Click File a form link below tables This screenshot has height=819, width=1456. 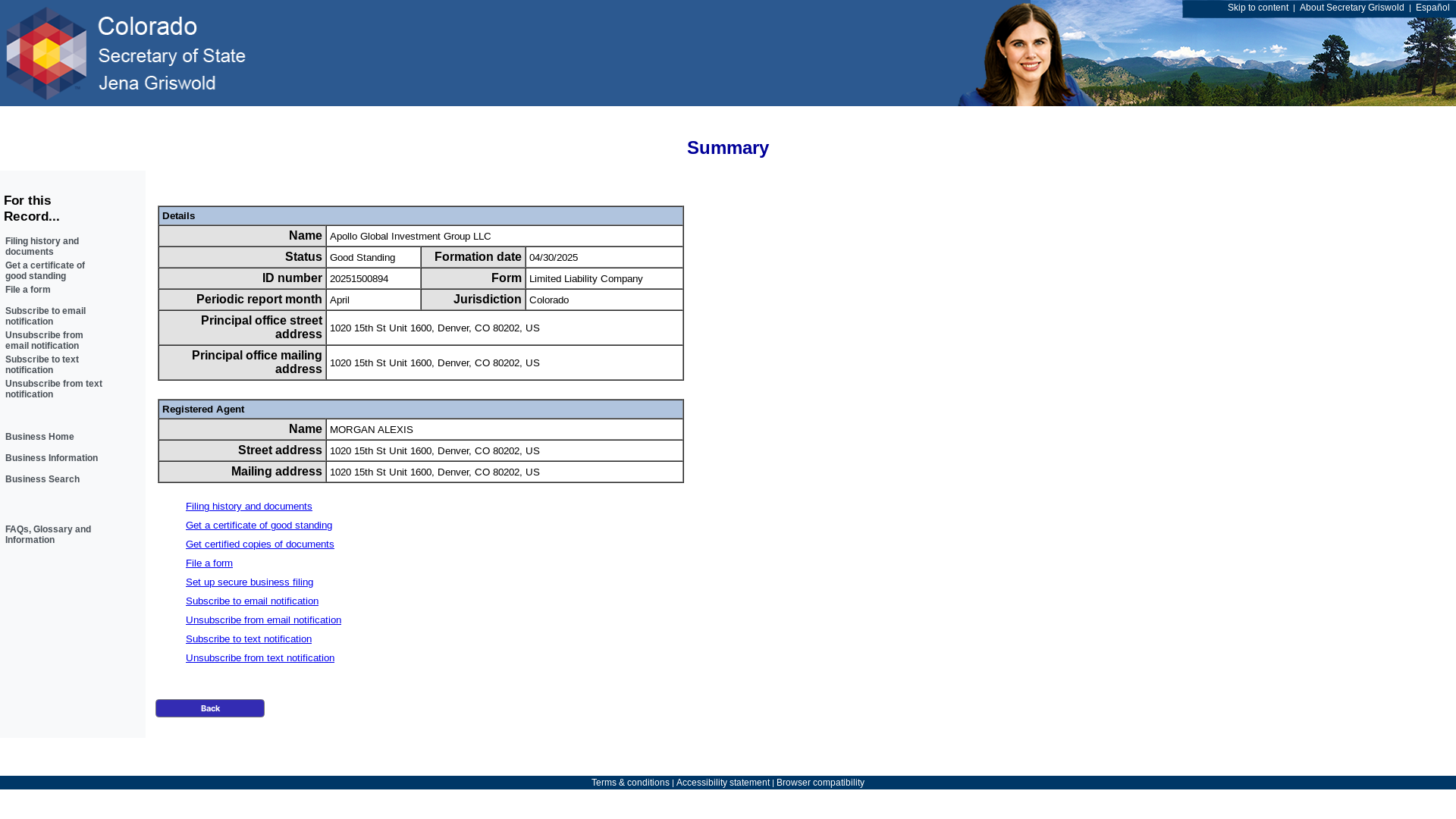[x=209, y=563]
